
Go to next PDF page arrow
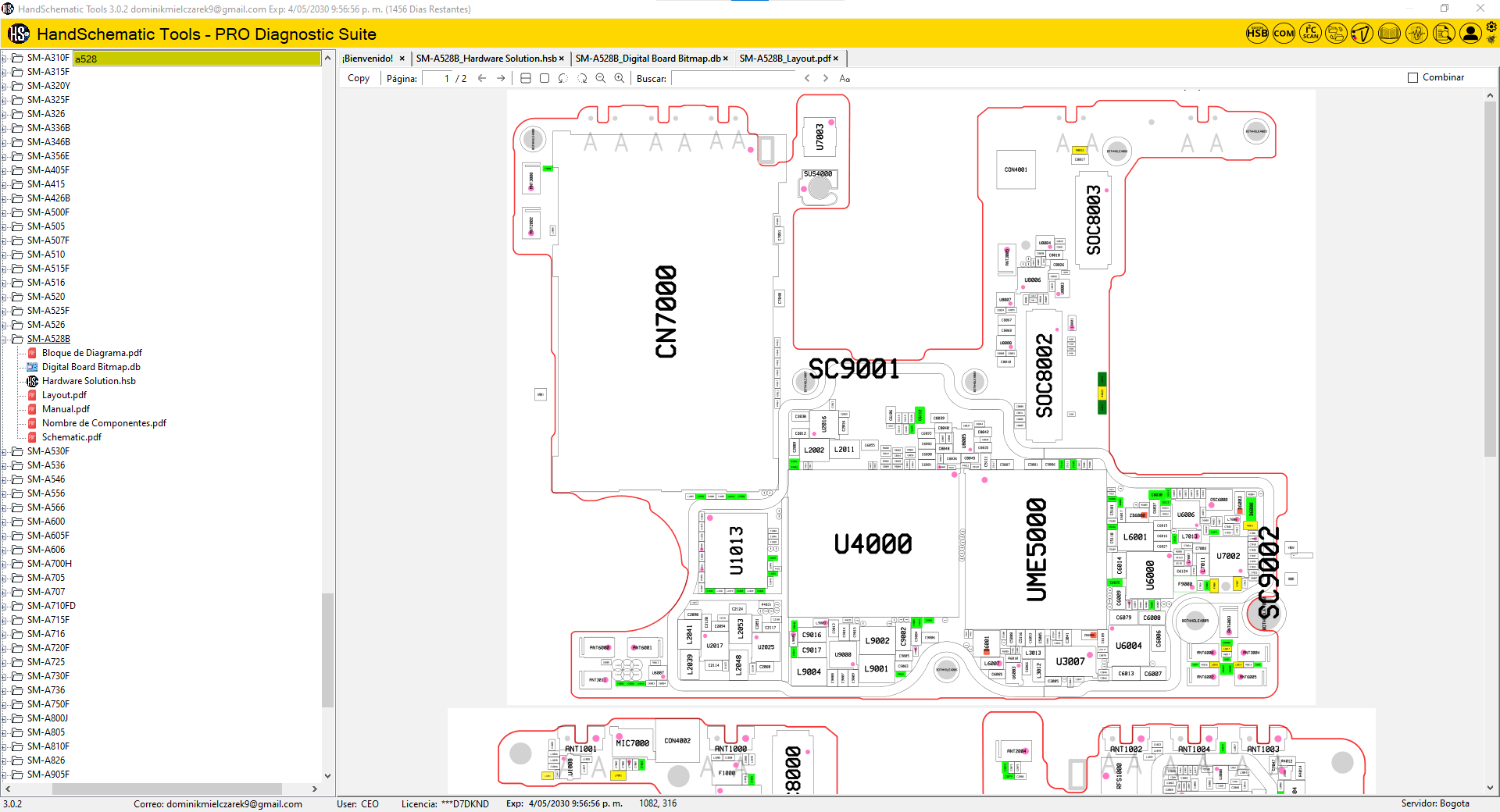[x=501, y=78]
